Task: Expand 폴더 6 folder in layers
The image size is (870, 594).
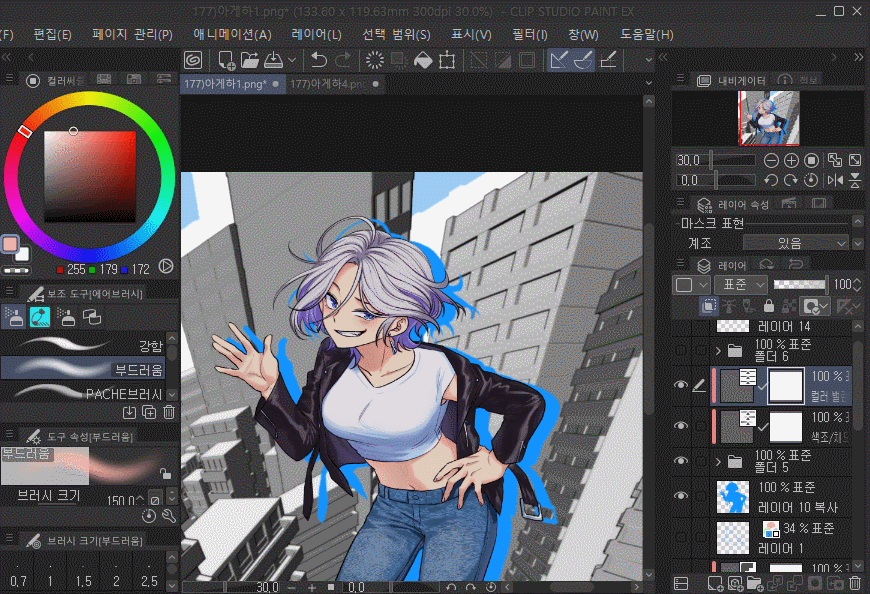Action: click(718, 351)
